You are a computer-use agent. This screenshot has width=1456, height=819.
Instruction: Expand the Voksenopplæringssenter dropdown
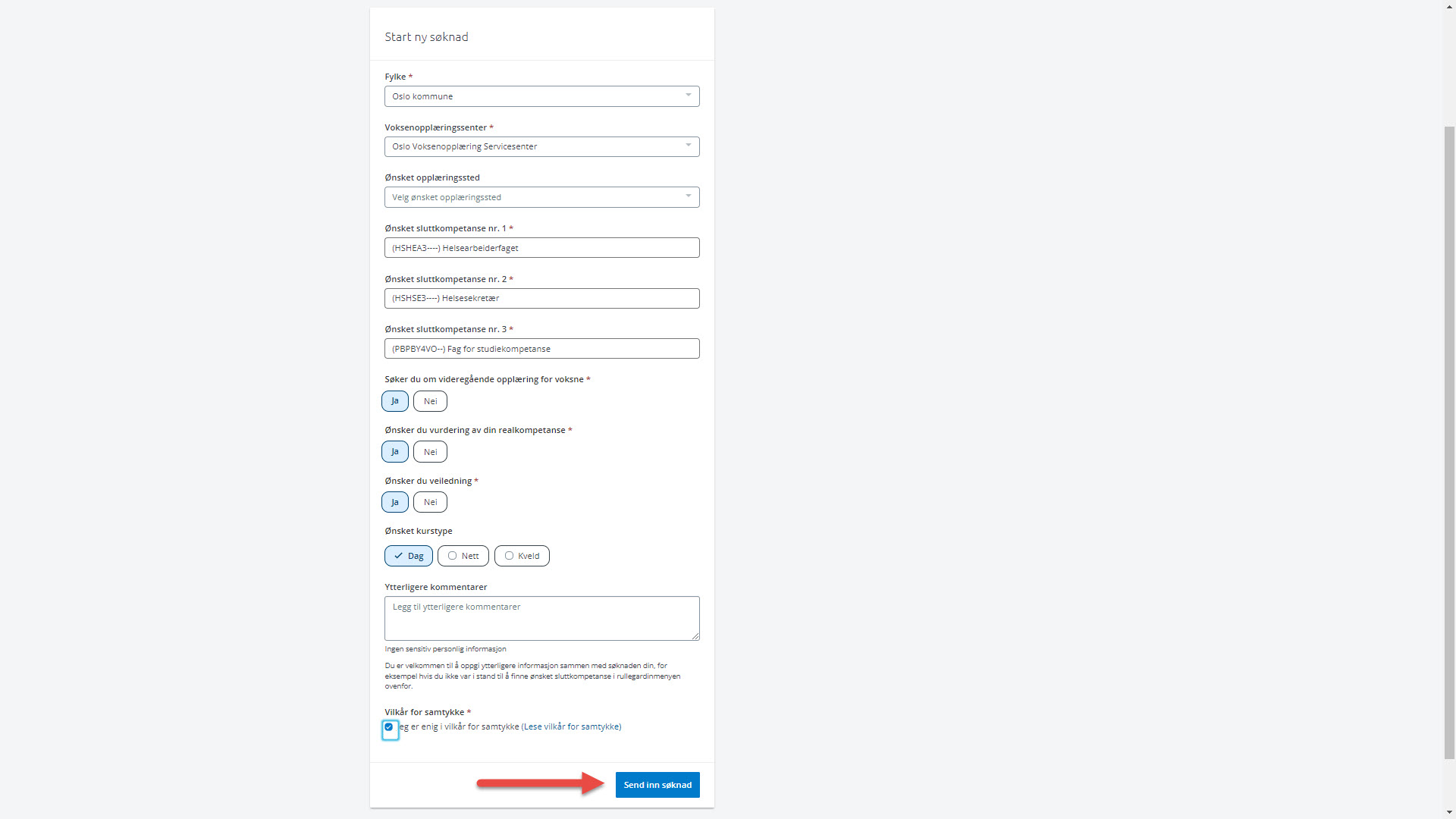point(541,146)
